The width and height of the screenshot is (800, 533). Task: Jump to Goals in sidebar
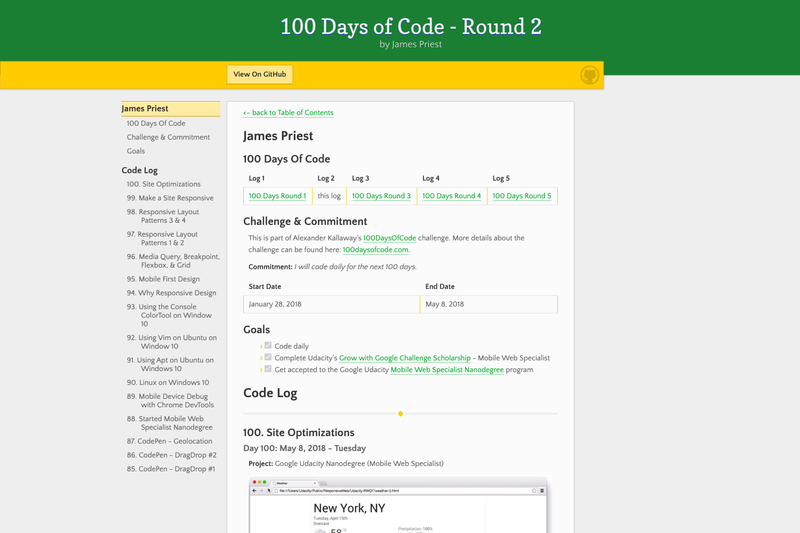[136, 151]
